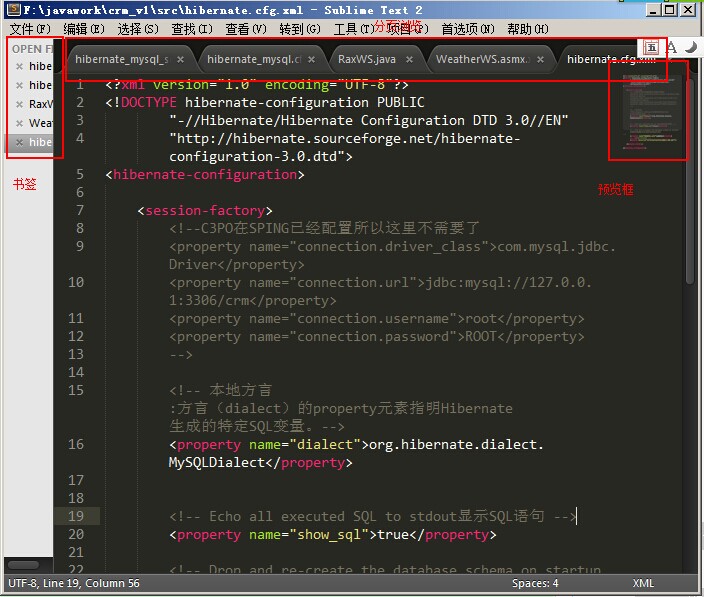Click the Sublime Text title bar icon
Viewport: 704px width, 597px height.
point(12,10)
